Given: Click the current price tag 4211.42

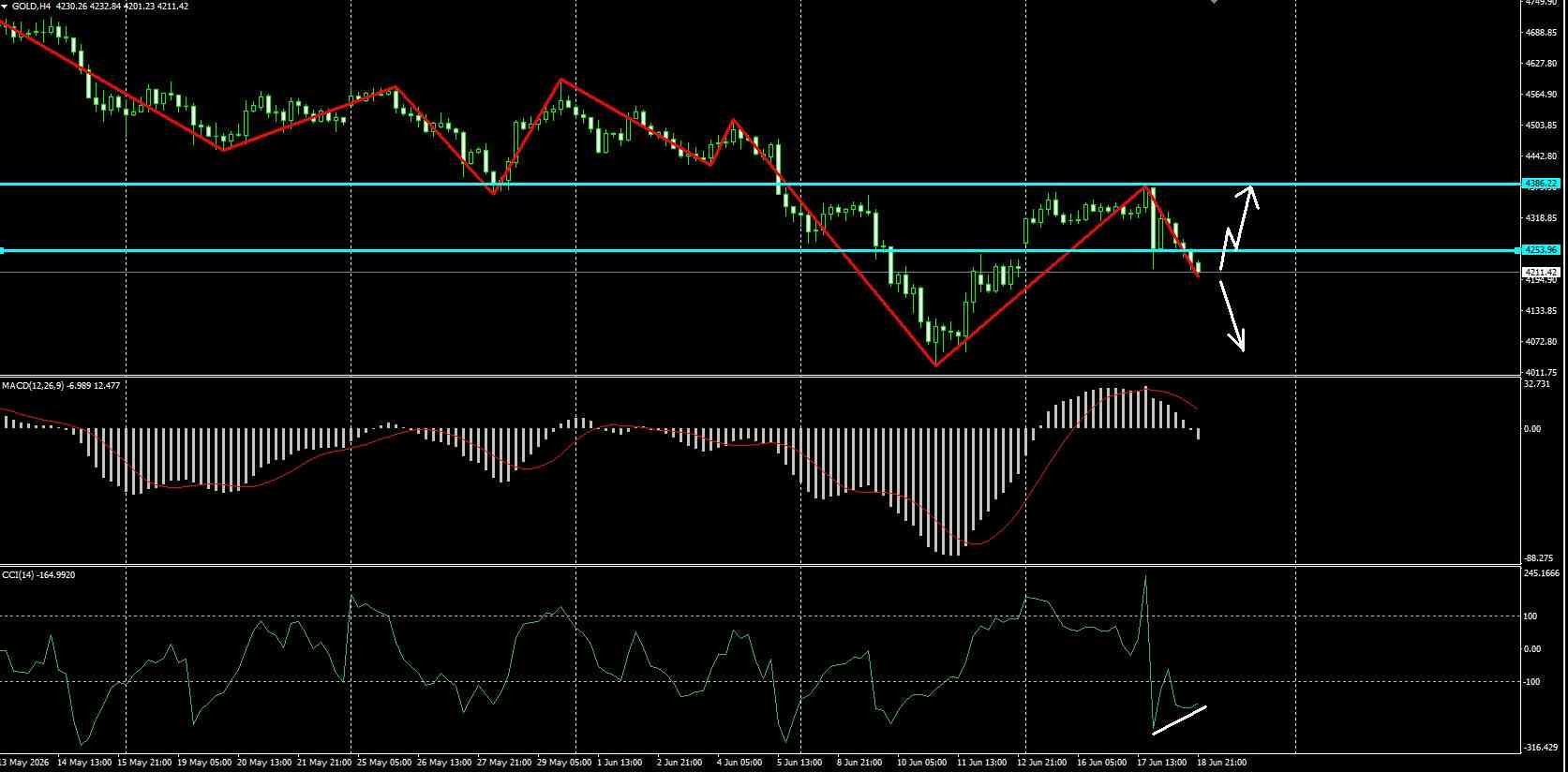Looking at the screenshot, I should click(x=1541, y=273).
